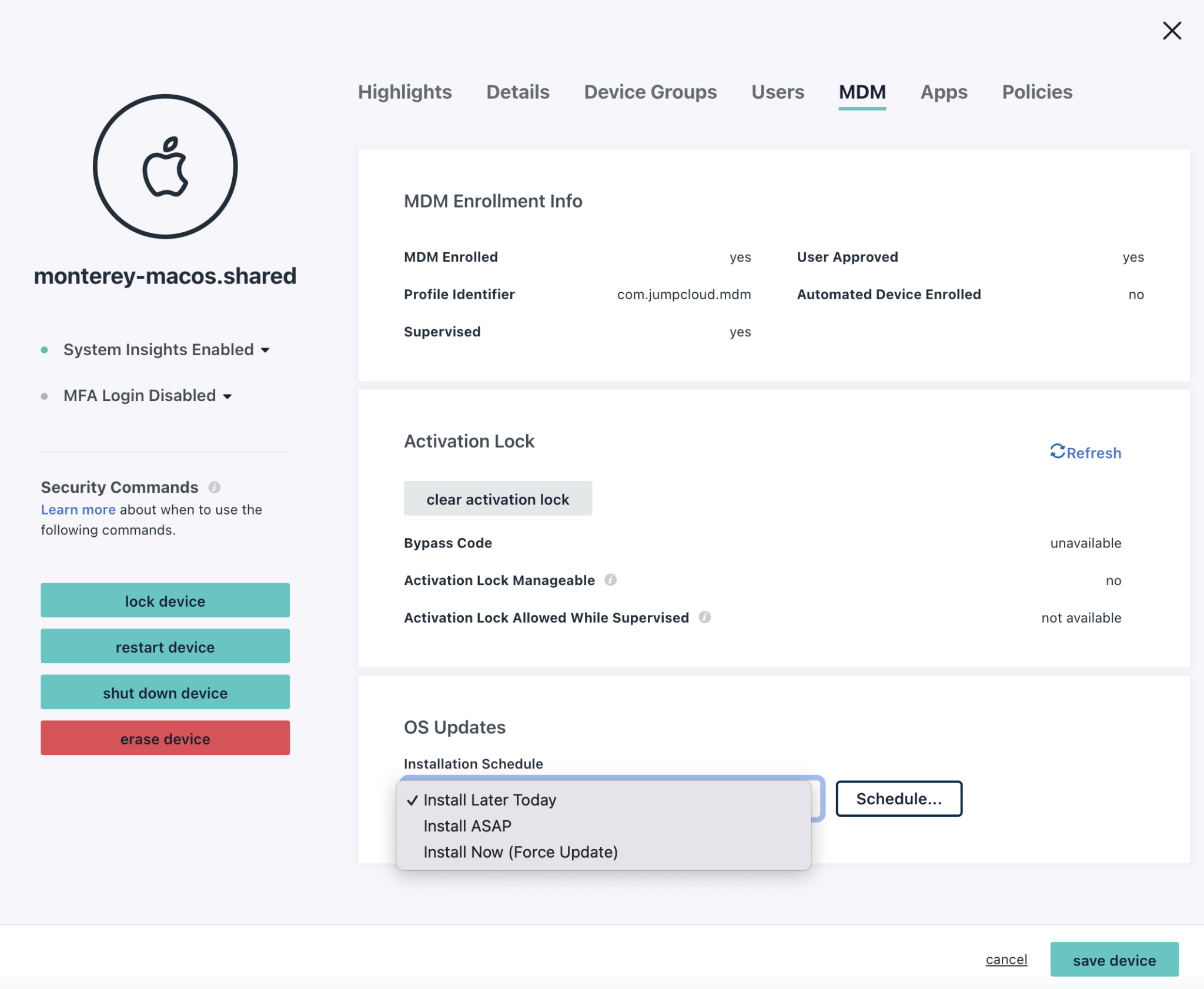Pick Install Later Today option
Screen dimensions: 1204x989
point(489,800)
